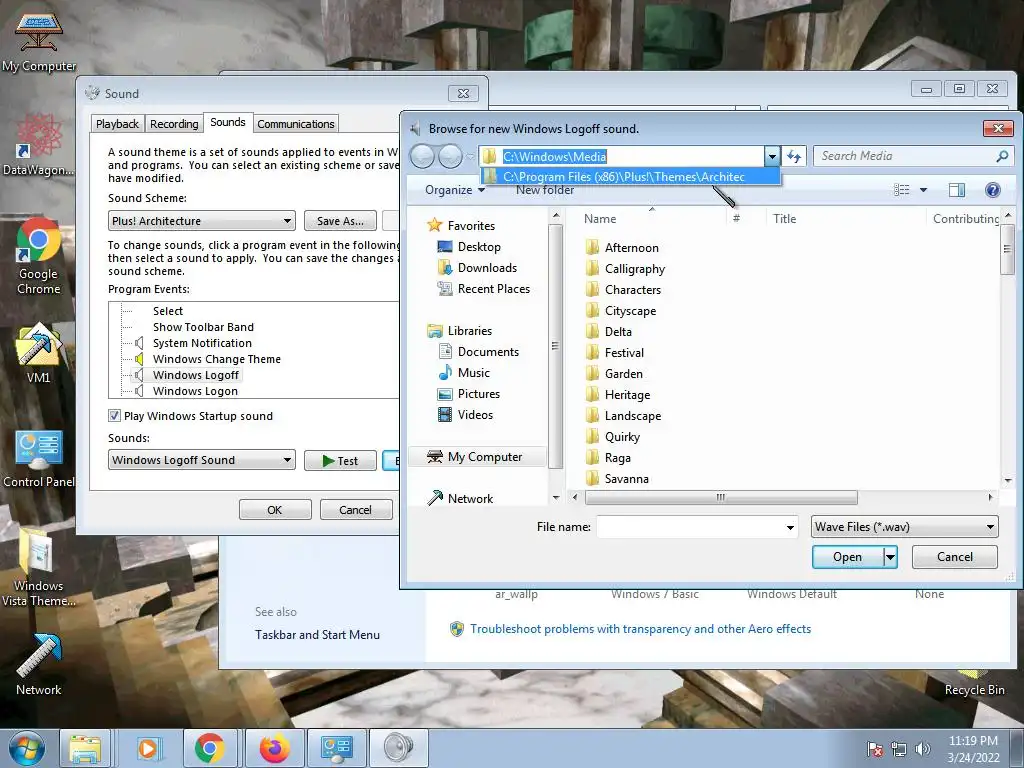Click the file list vertical scrollbar
Viewport: 1024px width, 768px height.
1008,251
